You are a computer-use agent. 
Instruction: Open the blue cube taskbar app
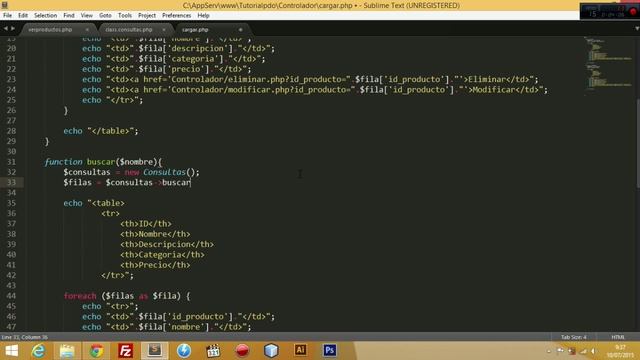[x=271, y=351]
